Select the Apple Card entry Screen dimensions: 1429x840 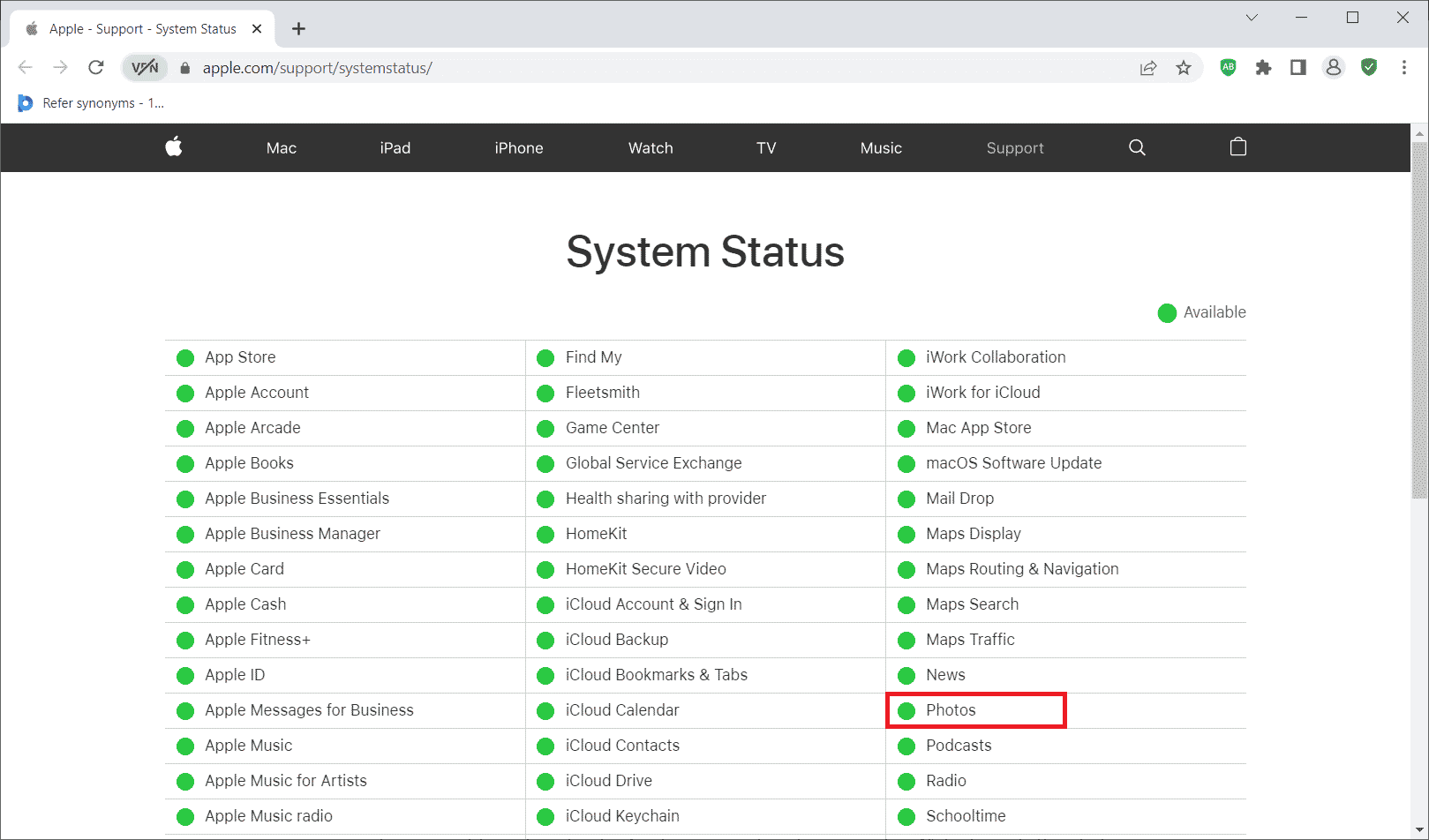click(x=244, y=569)
